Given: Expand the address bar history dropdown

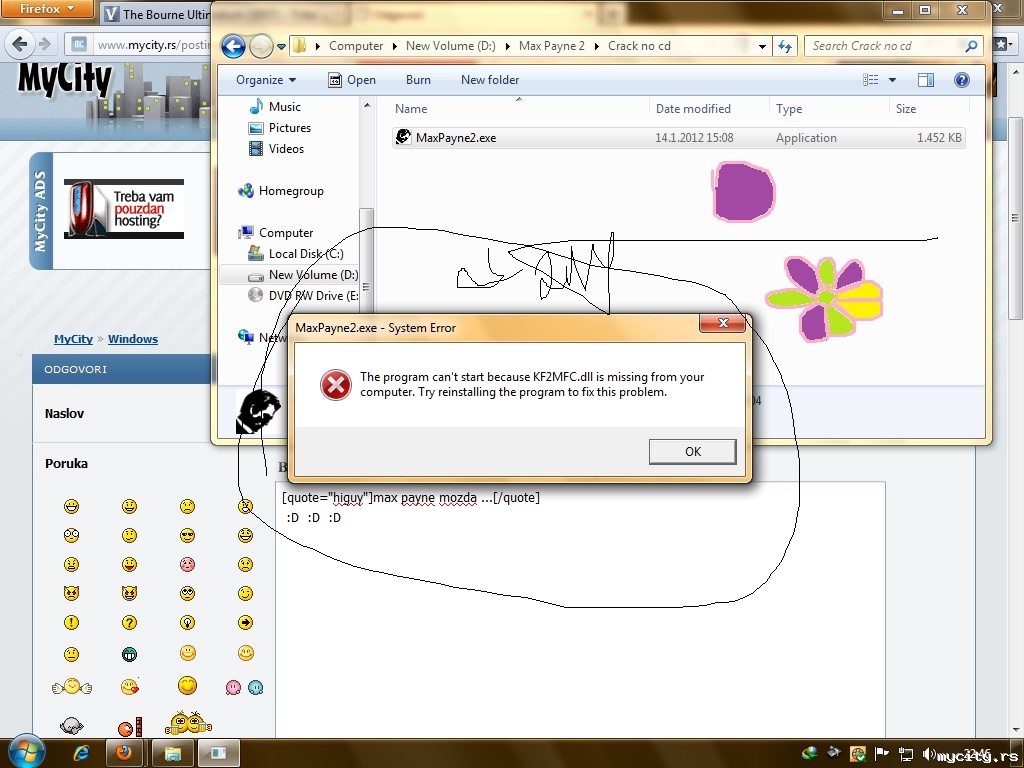Looking at the screenshot, I should coord(762,46).
